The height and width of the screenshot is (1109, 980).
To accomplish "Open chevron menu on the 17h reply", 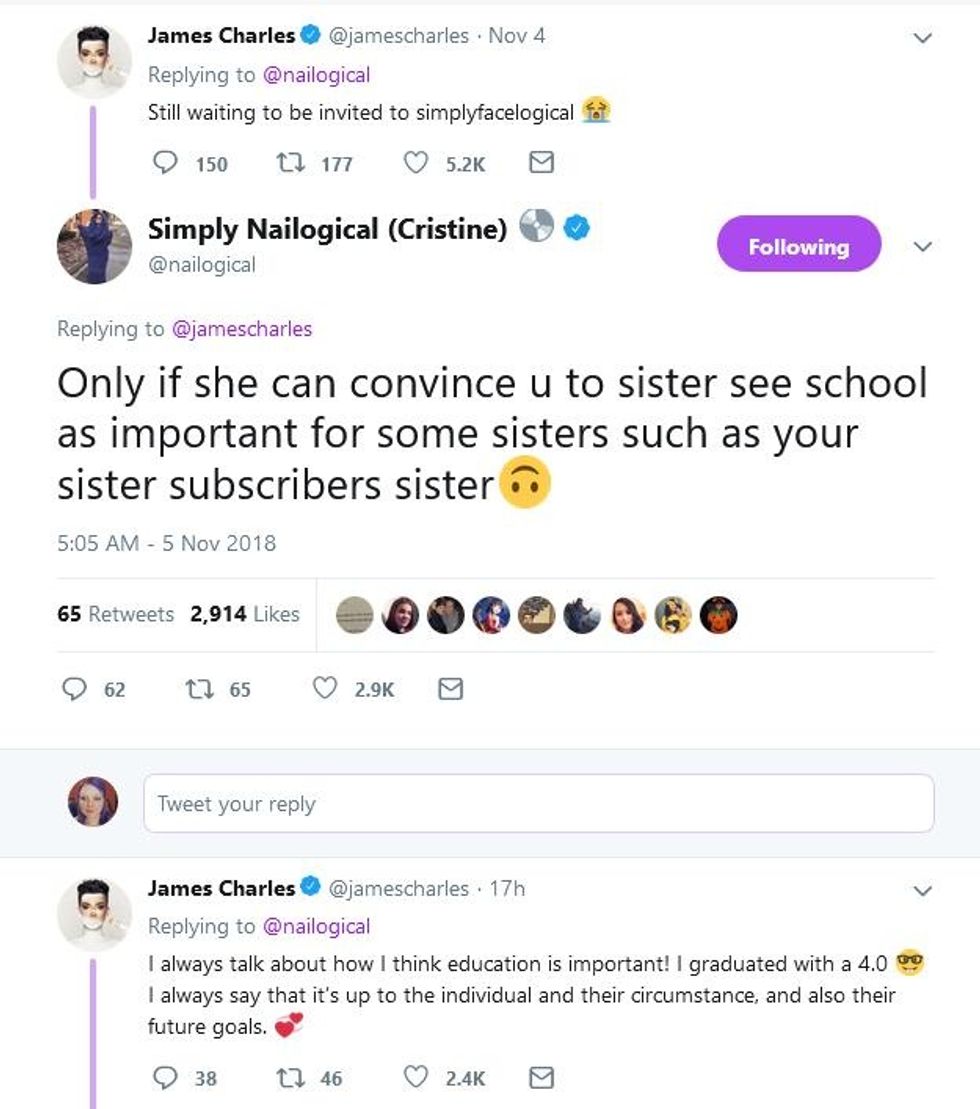I will pyautogui.click(x=923, y=890).
